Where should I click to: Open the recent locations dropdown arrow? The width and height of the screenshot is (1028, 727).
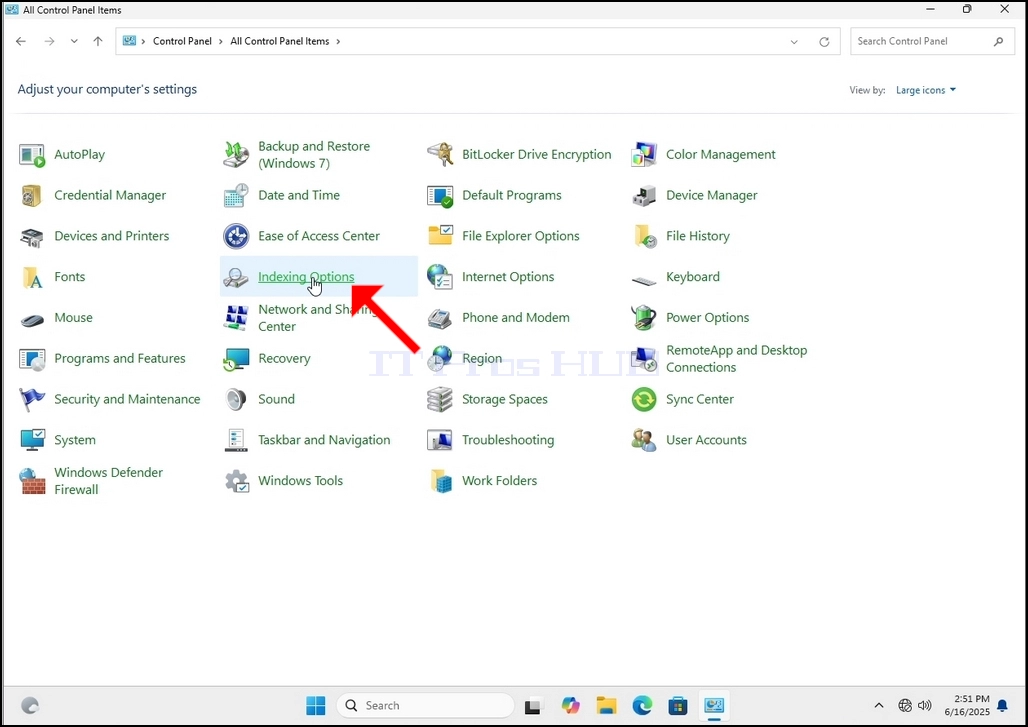click(x=74, y=41)
